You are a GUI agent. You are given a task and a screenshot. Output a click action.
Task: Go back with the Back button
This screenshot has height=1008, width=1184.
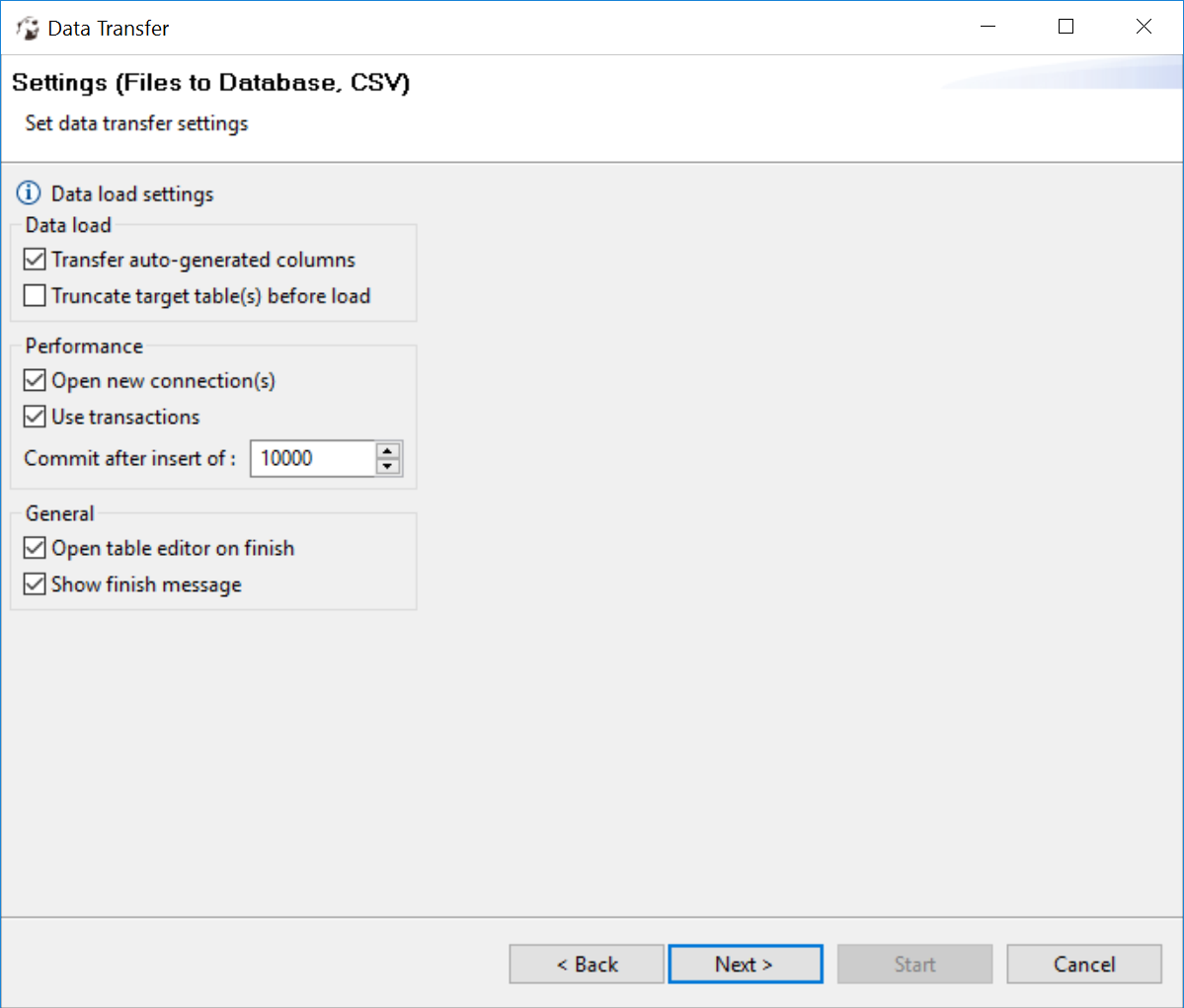coord(587,965)
